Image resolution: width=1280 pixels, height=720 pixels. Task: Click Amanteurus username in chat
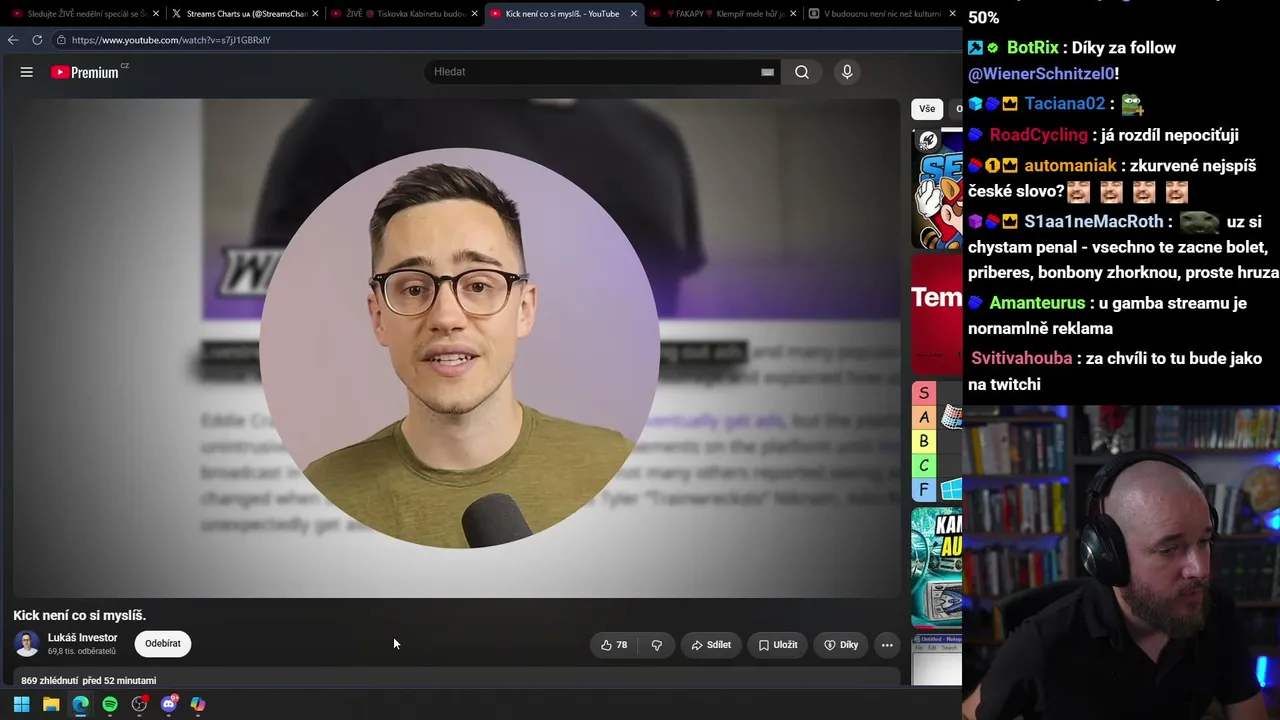(1037, 303)
